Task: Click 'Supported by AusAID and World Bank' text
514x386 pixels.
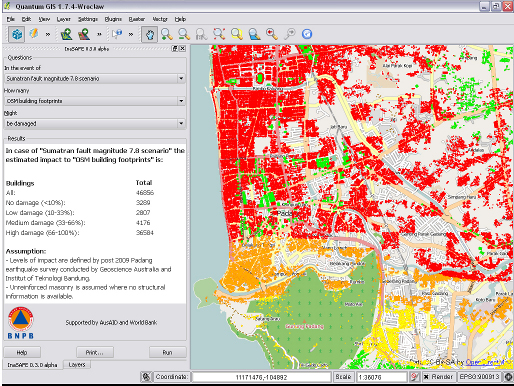Action: [111, 323]
